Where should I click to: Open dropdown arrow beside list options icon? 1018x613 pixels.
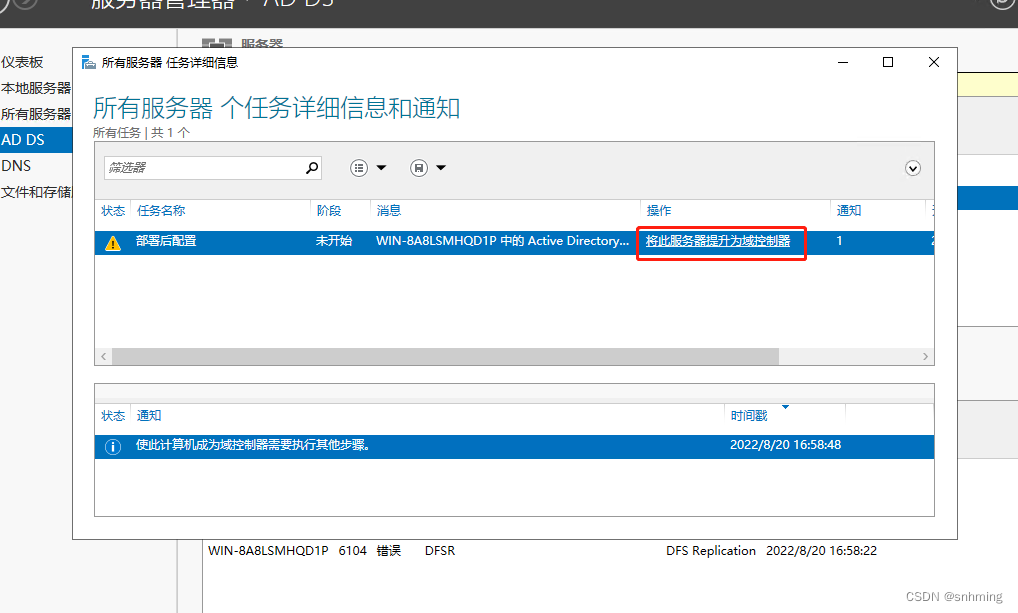click(382, 168)
